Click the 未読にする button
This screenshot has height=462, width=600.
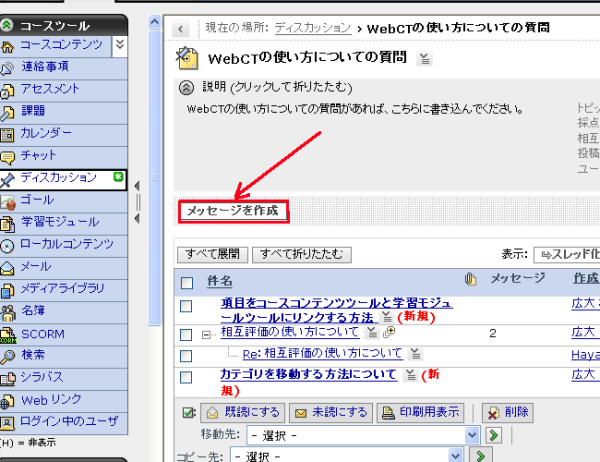pos(331,413)
